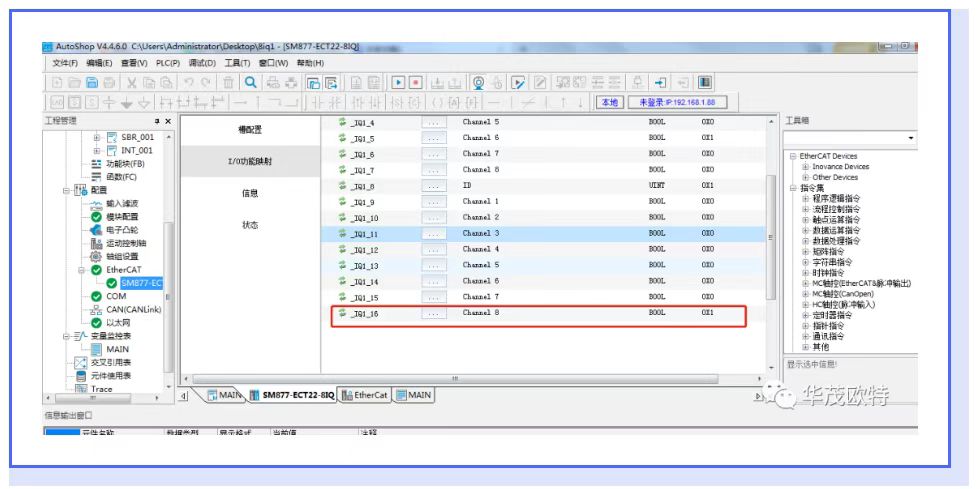
Task: Expand Other Devices in the toolbox
Action: pyautogui.click(x=806, y=178)
